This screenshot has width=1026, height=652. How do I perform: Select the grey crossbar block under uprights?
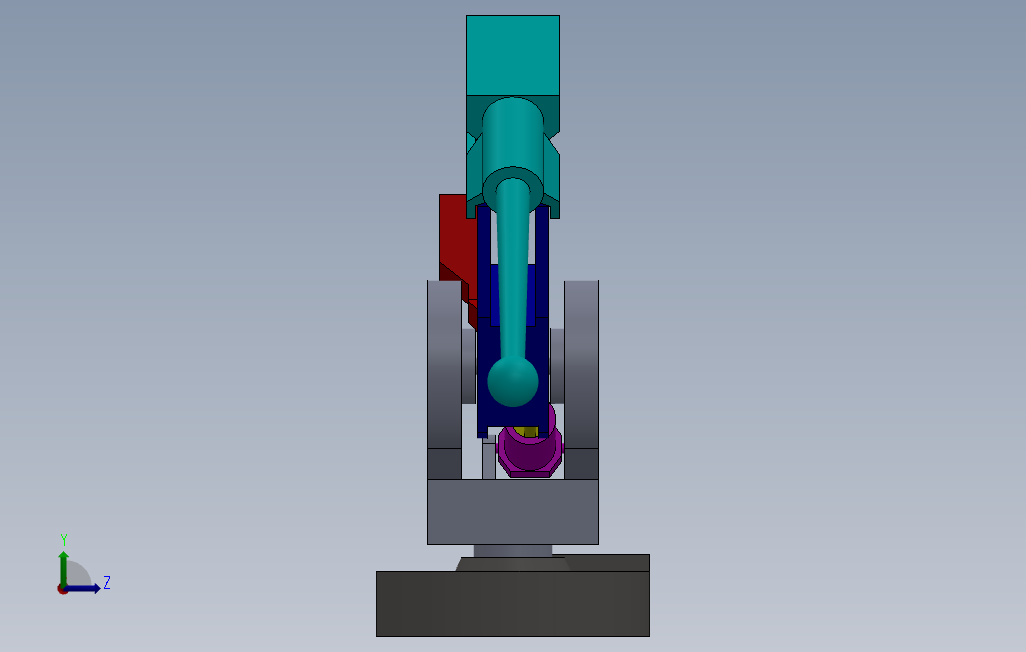[x=513, y=512]
